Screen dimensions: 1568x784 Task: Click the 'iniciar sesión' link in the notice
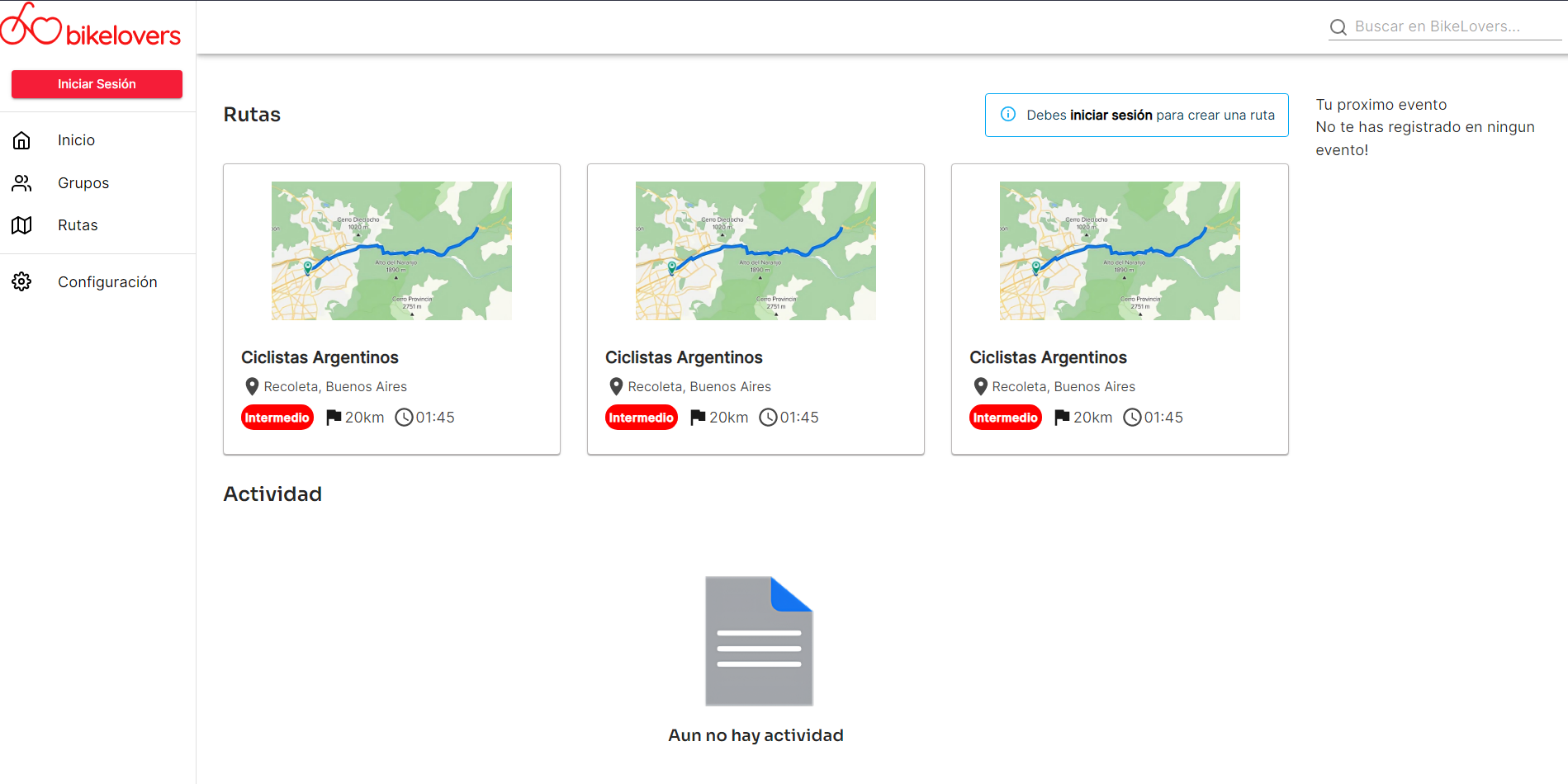pos(1111,115)
